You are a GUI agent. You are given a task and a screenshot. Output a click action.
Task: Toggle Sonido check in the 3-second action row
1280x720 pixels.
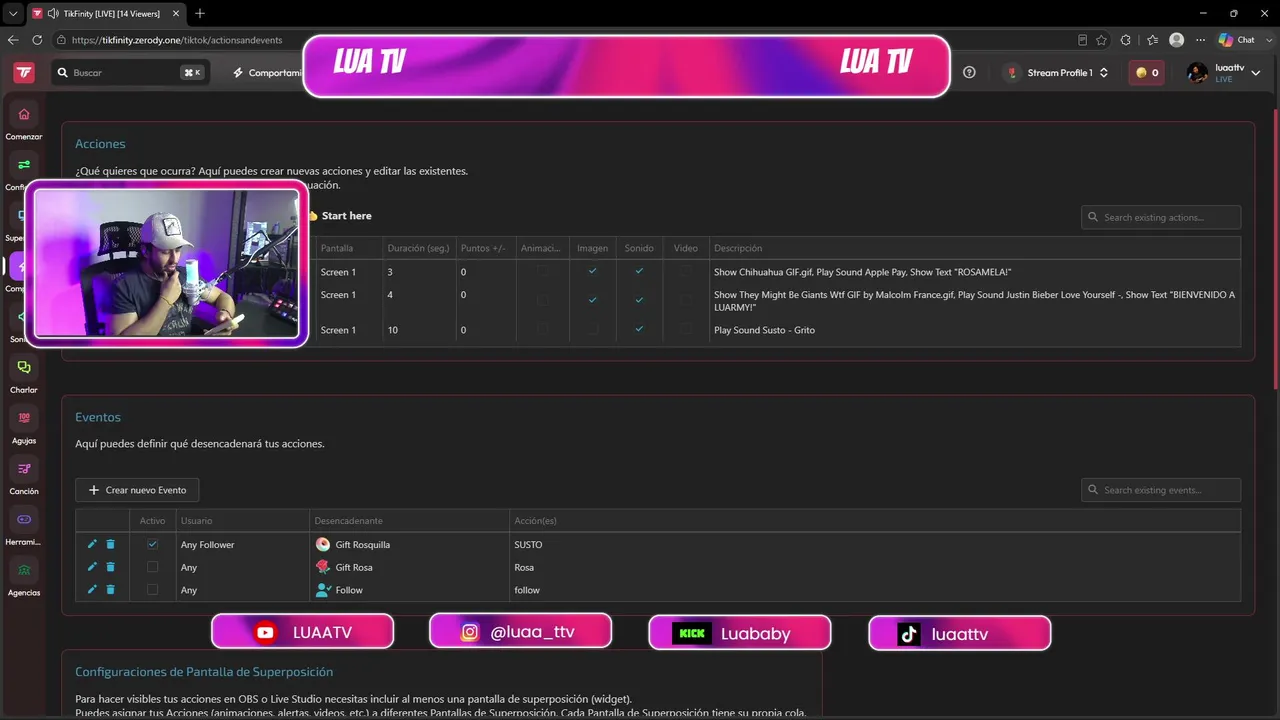(639, 271)
